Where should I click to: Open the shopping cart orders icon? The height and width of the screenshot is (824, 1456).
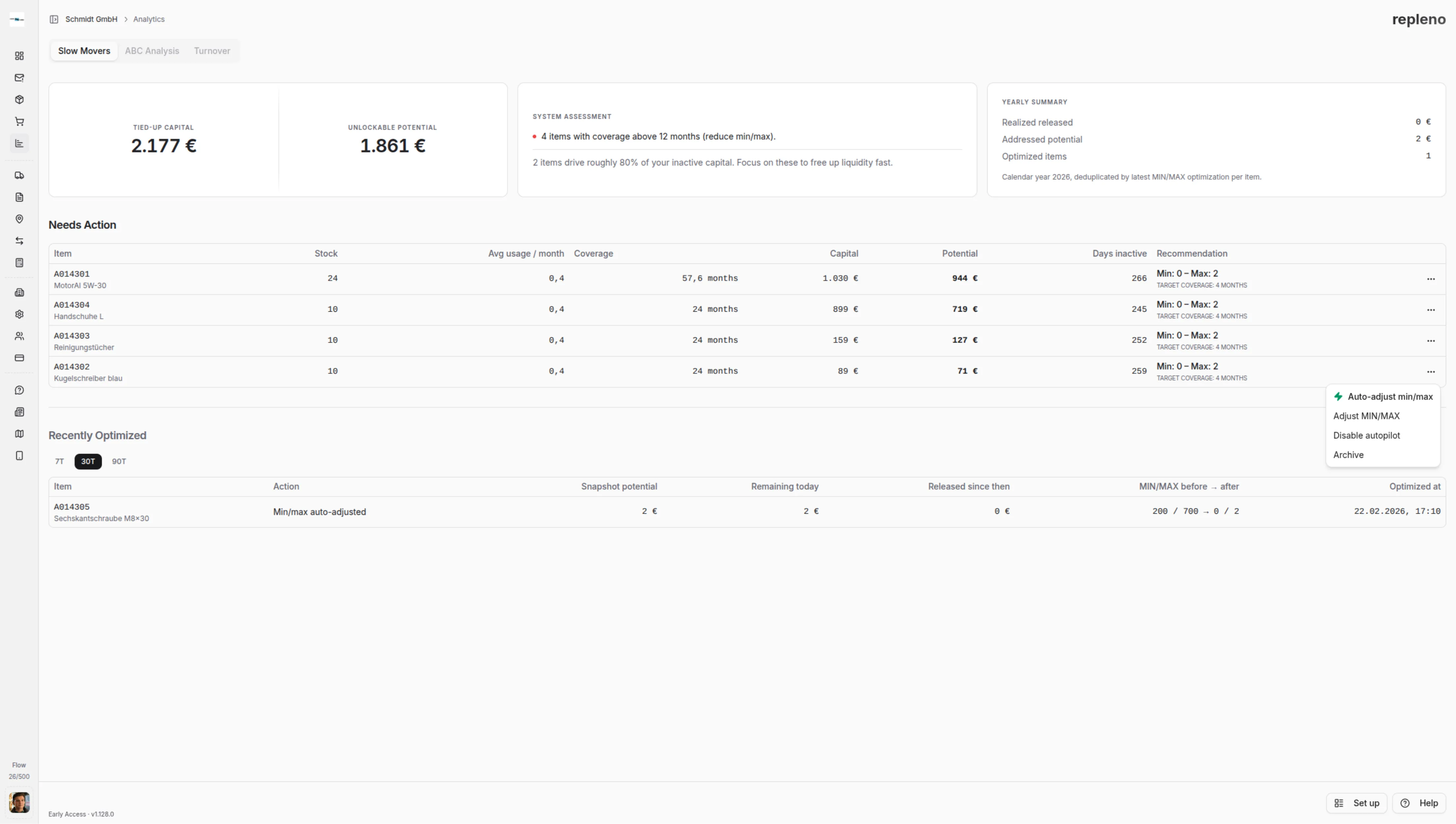click(19, 122)
